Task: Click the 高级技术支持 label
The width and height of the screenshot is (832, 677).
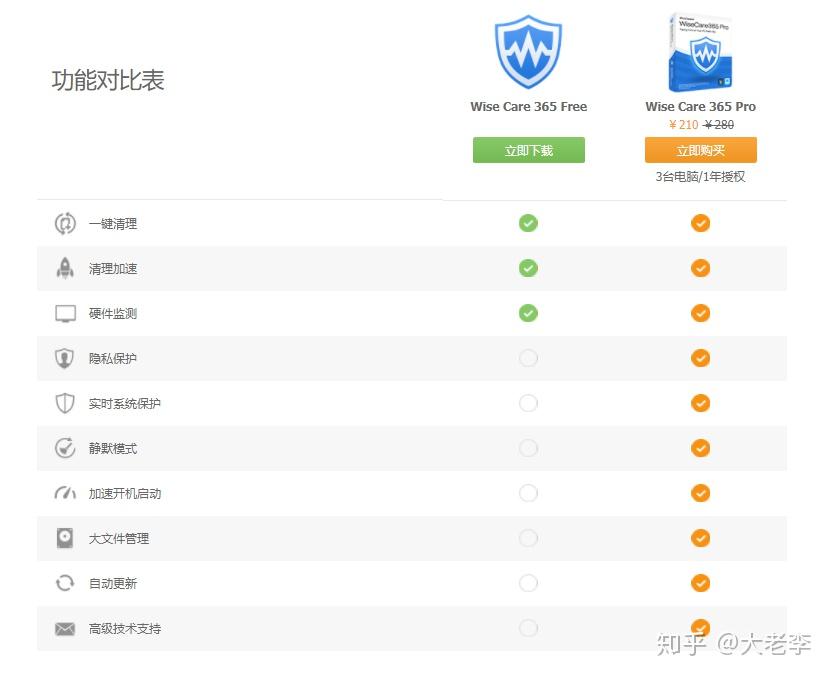Action: (125, 629)
